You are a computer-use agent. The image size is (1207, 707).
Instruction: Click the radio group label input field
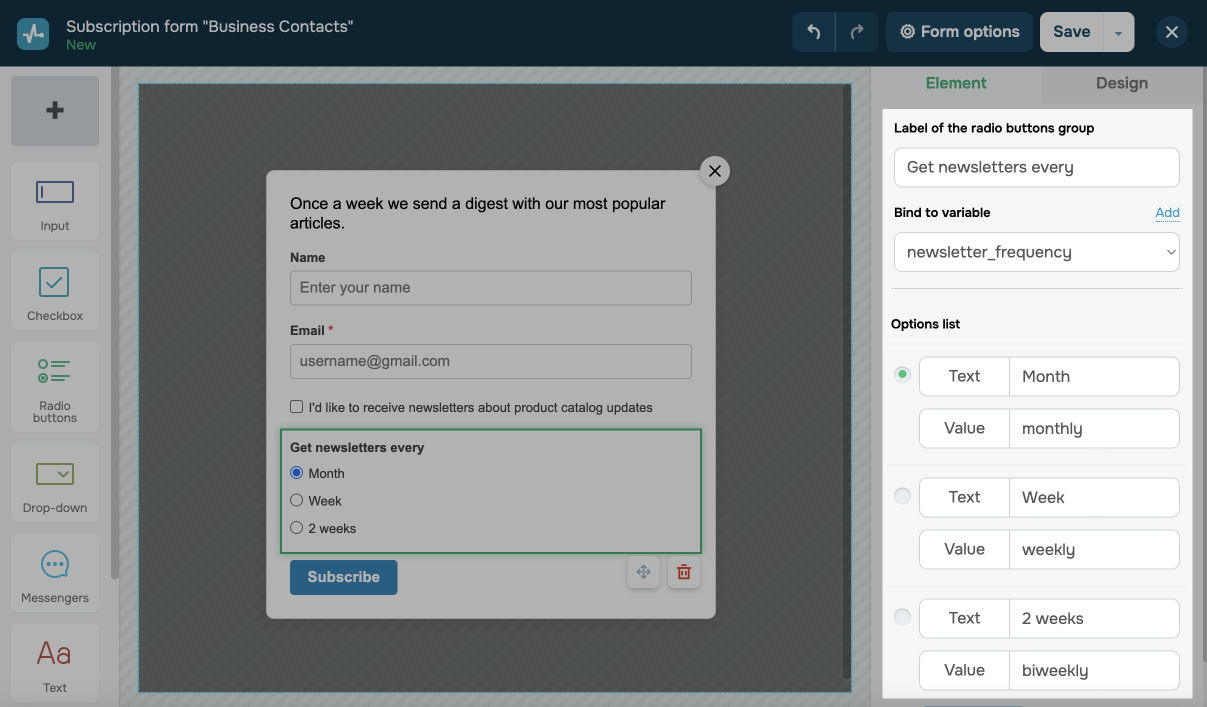pos(1036,167)
